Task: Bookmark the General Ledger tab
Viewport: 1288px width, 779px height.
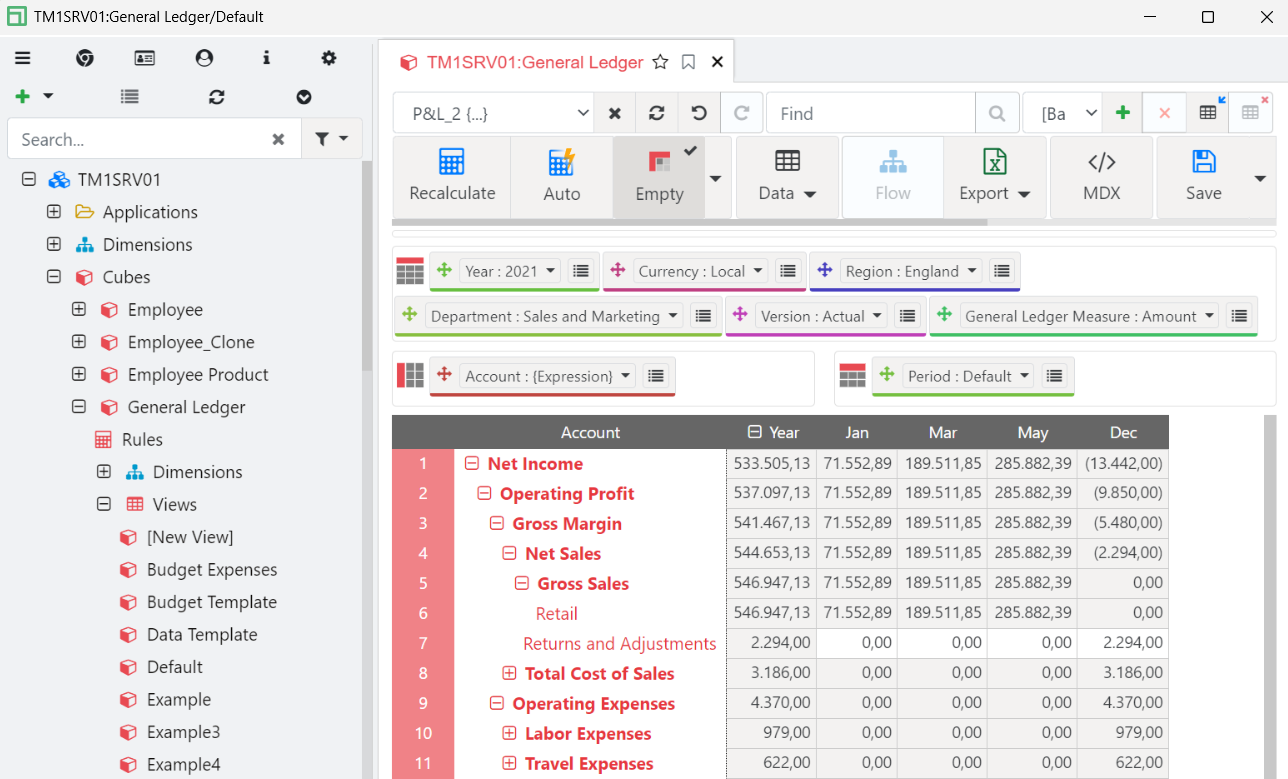Action: (688, 62)
